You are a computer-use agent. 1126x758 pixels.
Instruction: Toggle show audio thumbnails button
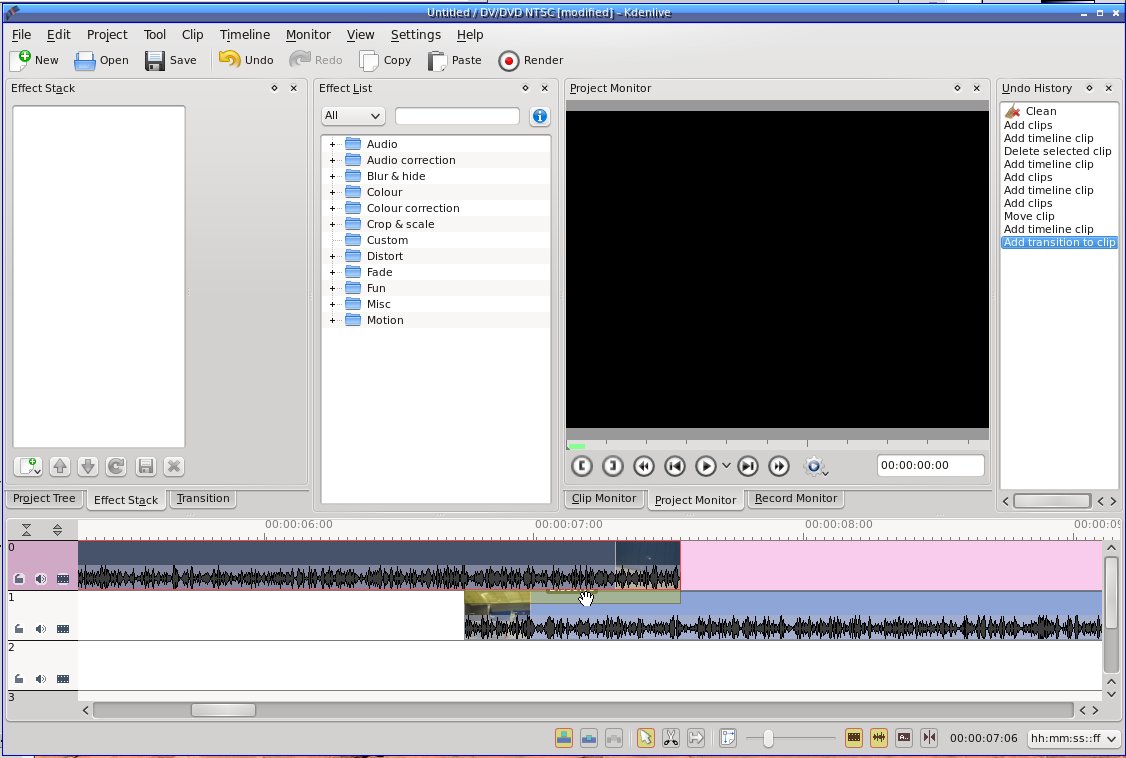[x=879, y=737]
